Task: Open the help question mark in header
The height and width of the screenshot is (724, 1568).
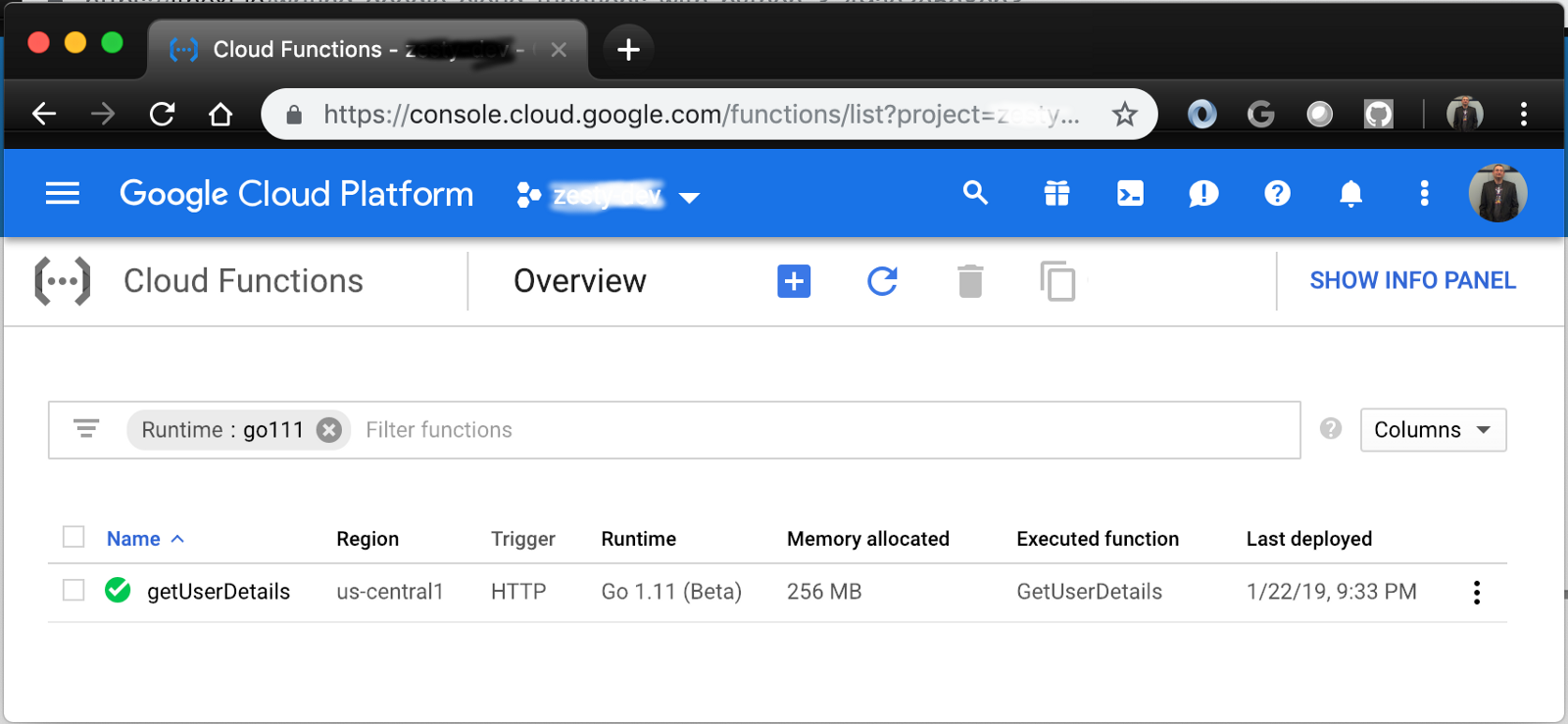Action: pos(1277,194)
